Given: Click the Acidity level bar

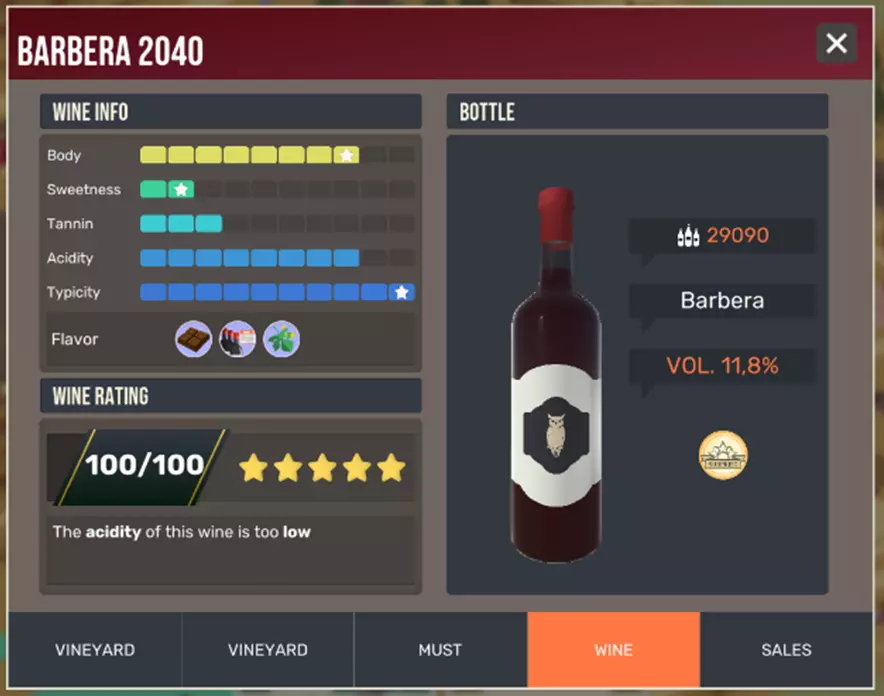Looking at the screenshot, I should click(x=277, y=258).
